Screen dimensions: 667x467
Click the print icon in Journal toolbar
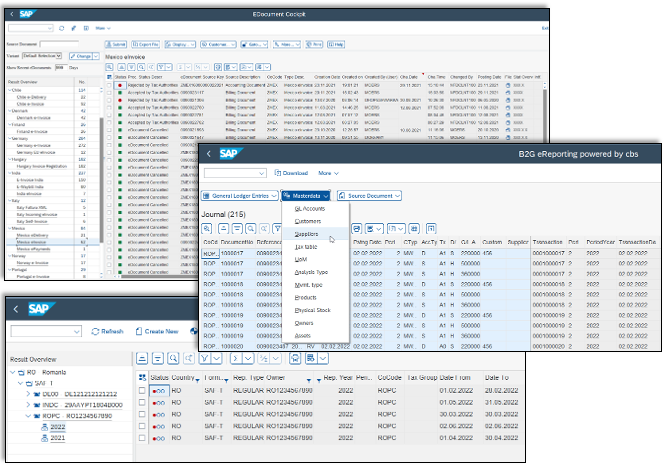pos(357,229)
